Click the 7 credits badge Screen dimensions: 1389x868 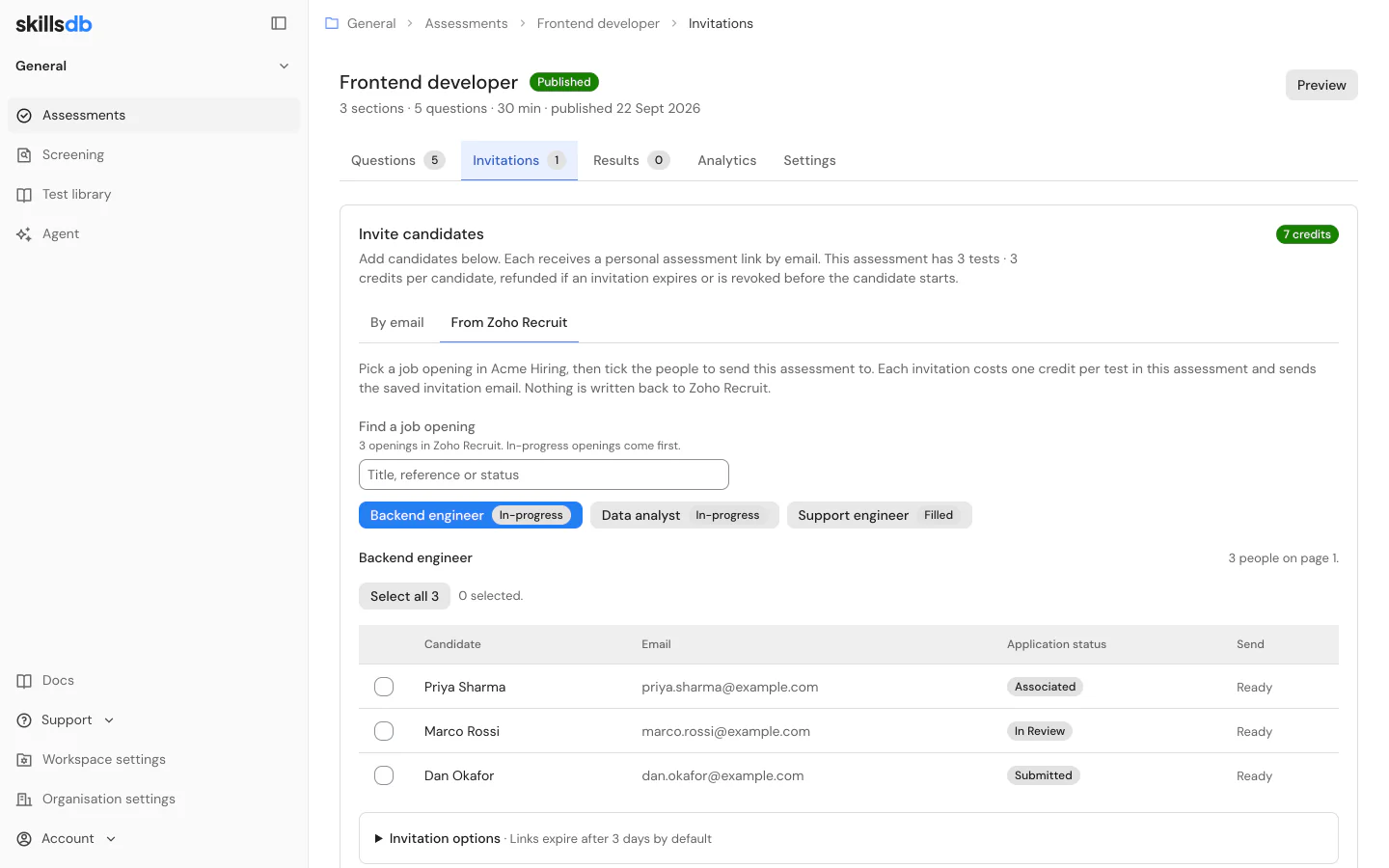1307,234
